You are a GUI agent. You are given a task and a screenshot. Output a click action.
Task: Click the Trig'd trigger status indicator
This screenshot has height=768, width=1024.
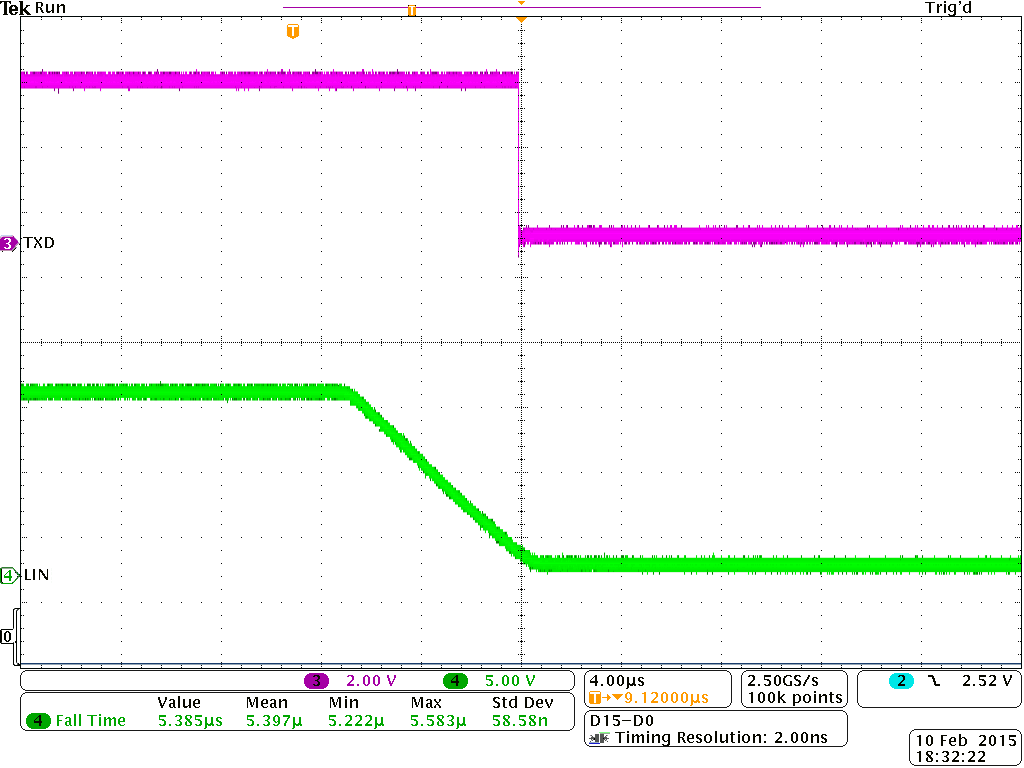click(x=948, y=8)
